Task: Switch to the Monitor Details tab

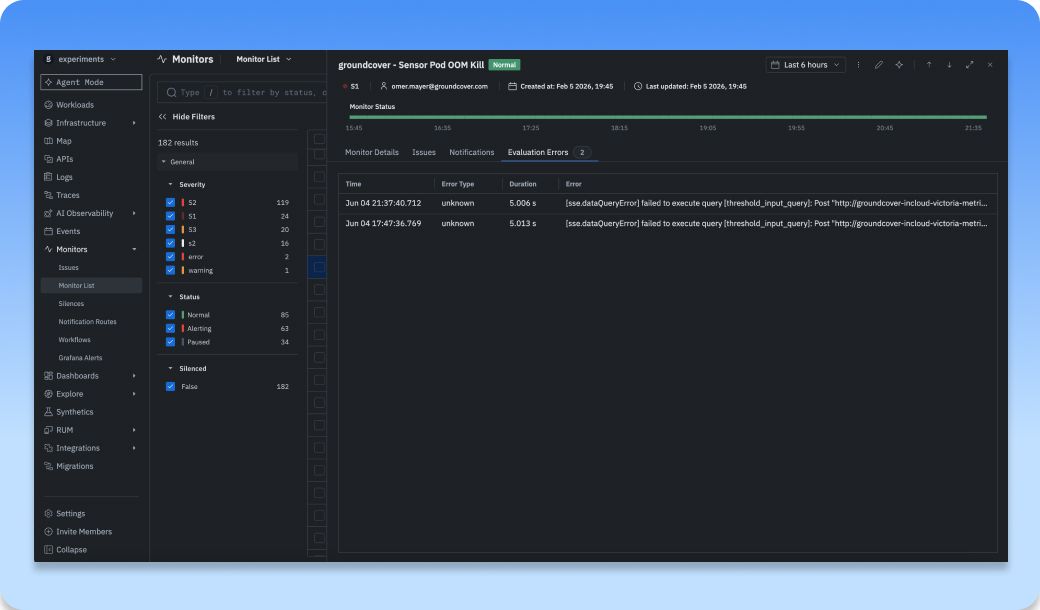Action: [371, 152]
